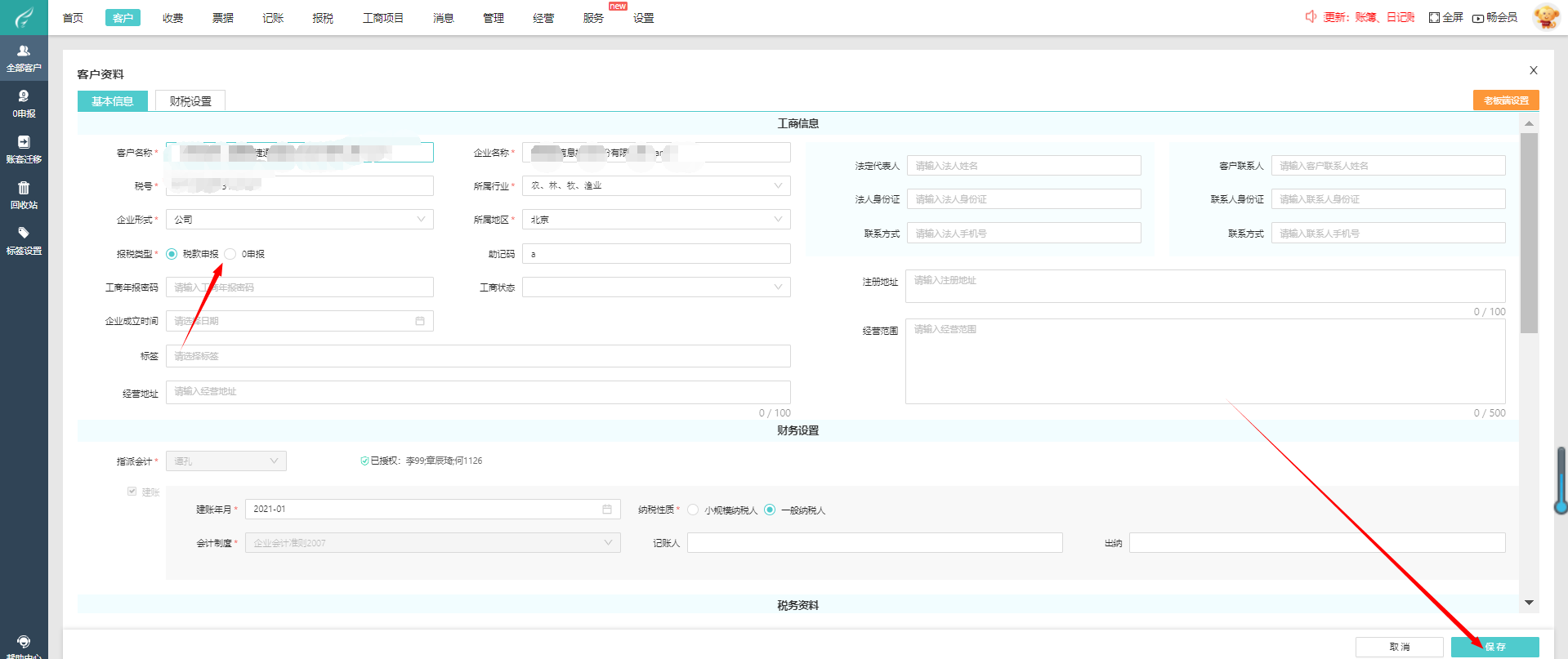Click the 保存 save button
The image size is (1568, 659).
coord(1494,647)
